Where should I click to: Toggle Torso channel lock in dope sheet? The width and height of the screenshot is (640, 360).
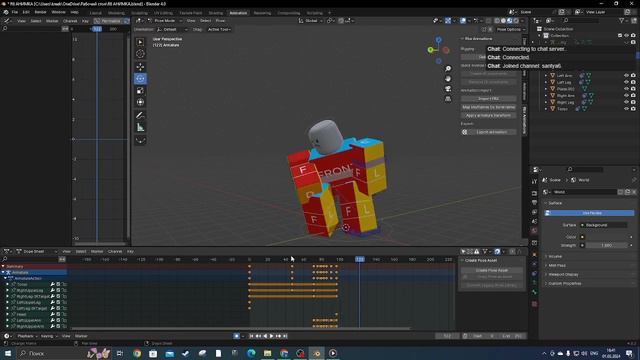(x=64, y=284)
